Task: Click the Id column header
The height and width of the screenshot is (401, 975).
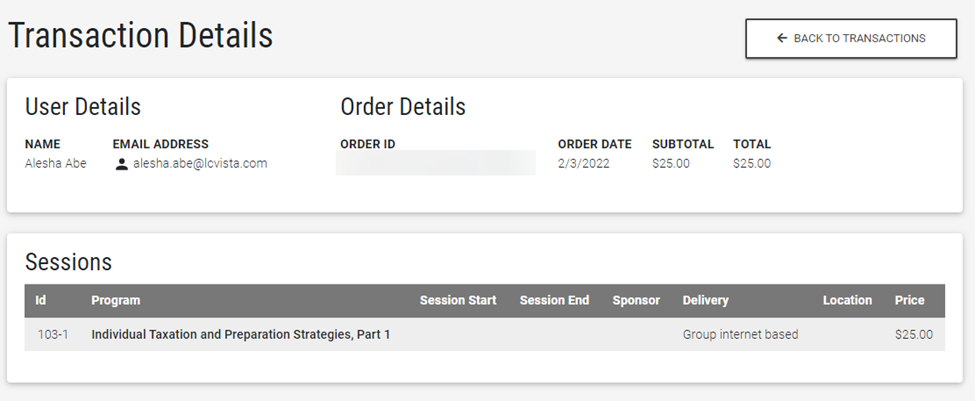Action: click(41, 300)
